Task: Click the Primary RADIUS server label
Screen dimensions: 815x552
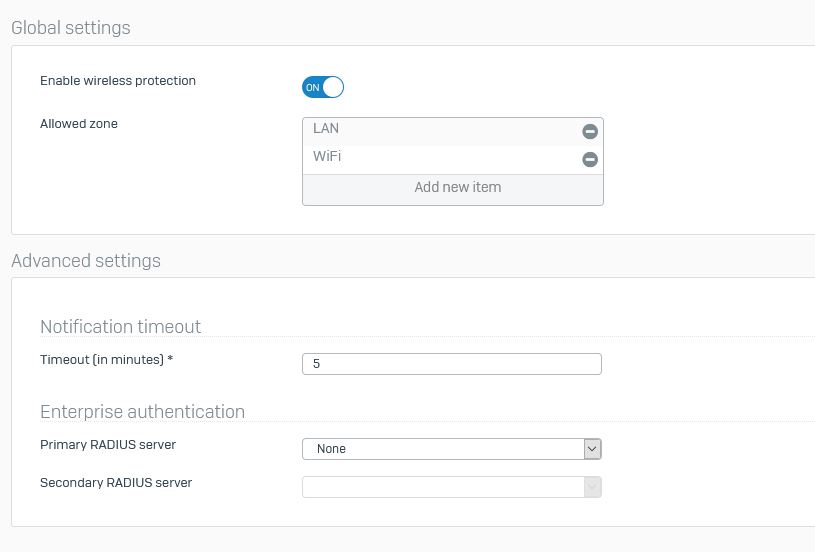Action: (108, 445)
